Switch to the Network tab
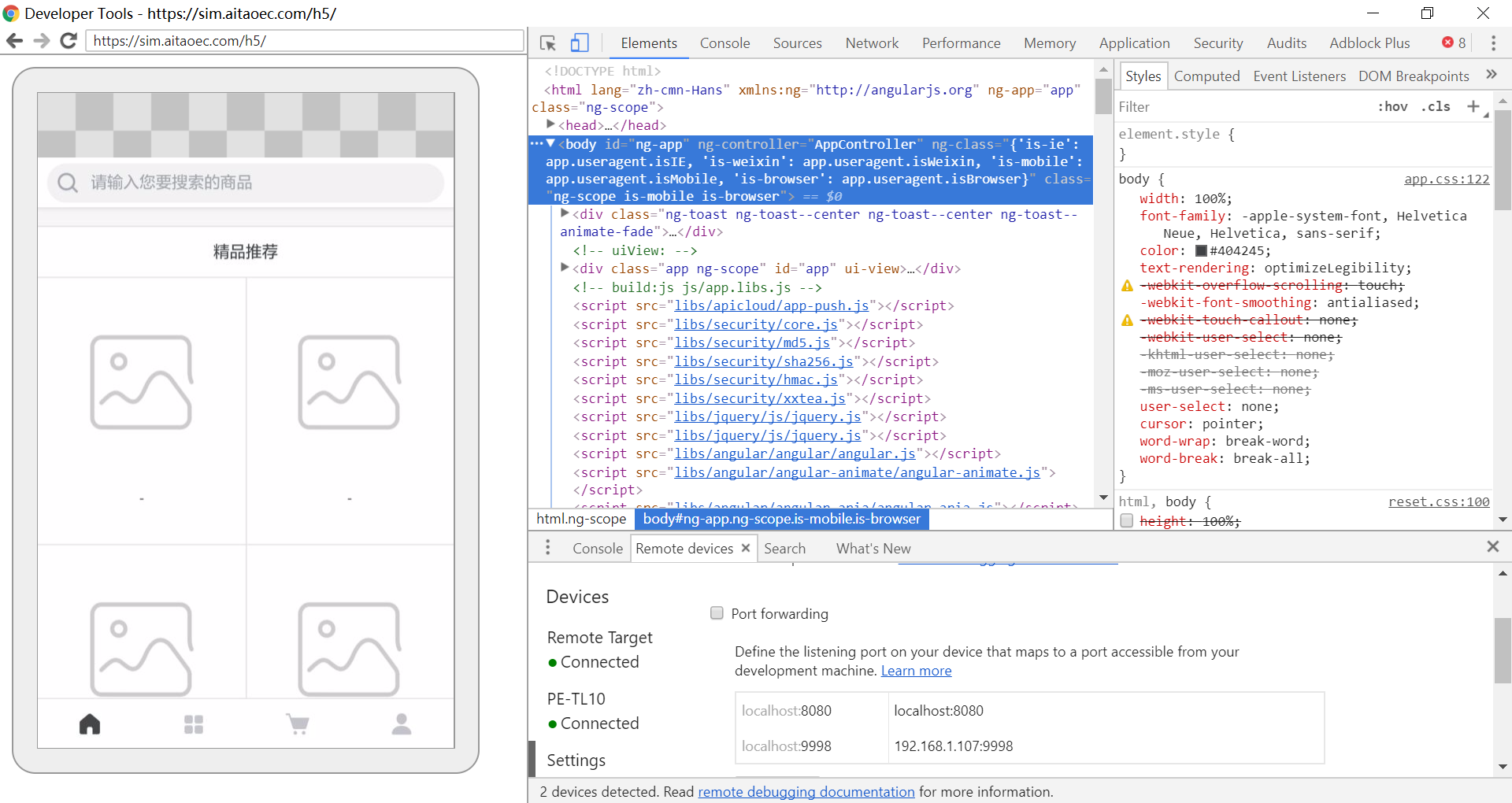The height and width of the screenshot is (803, 1512). (x=872, y=43)
